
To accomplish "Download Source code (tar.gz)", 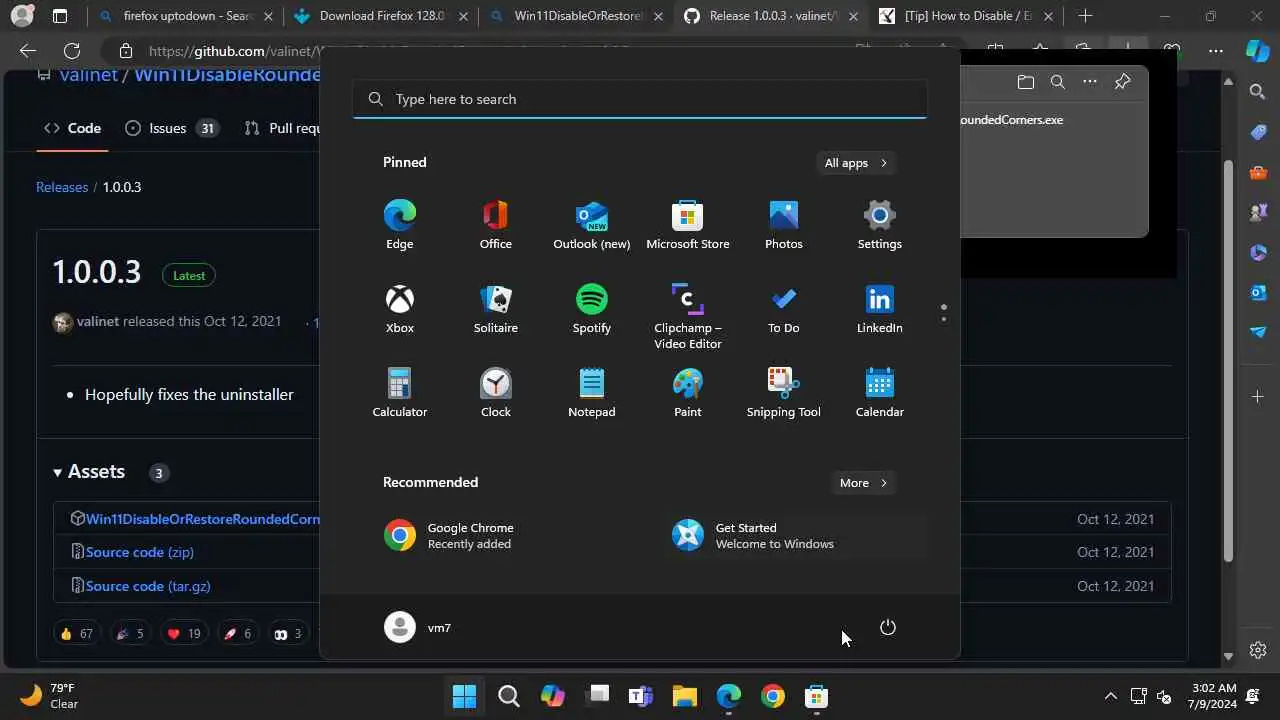I will (147, 586).
